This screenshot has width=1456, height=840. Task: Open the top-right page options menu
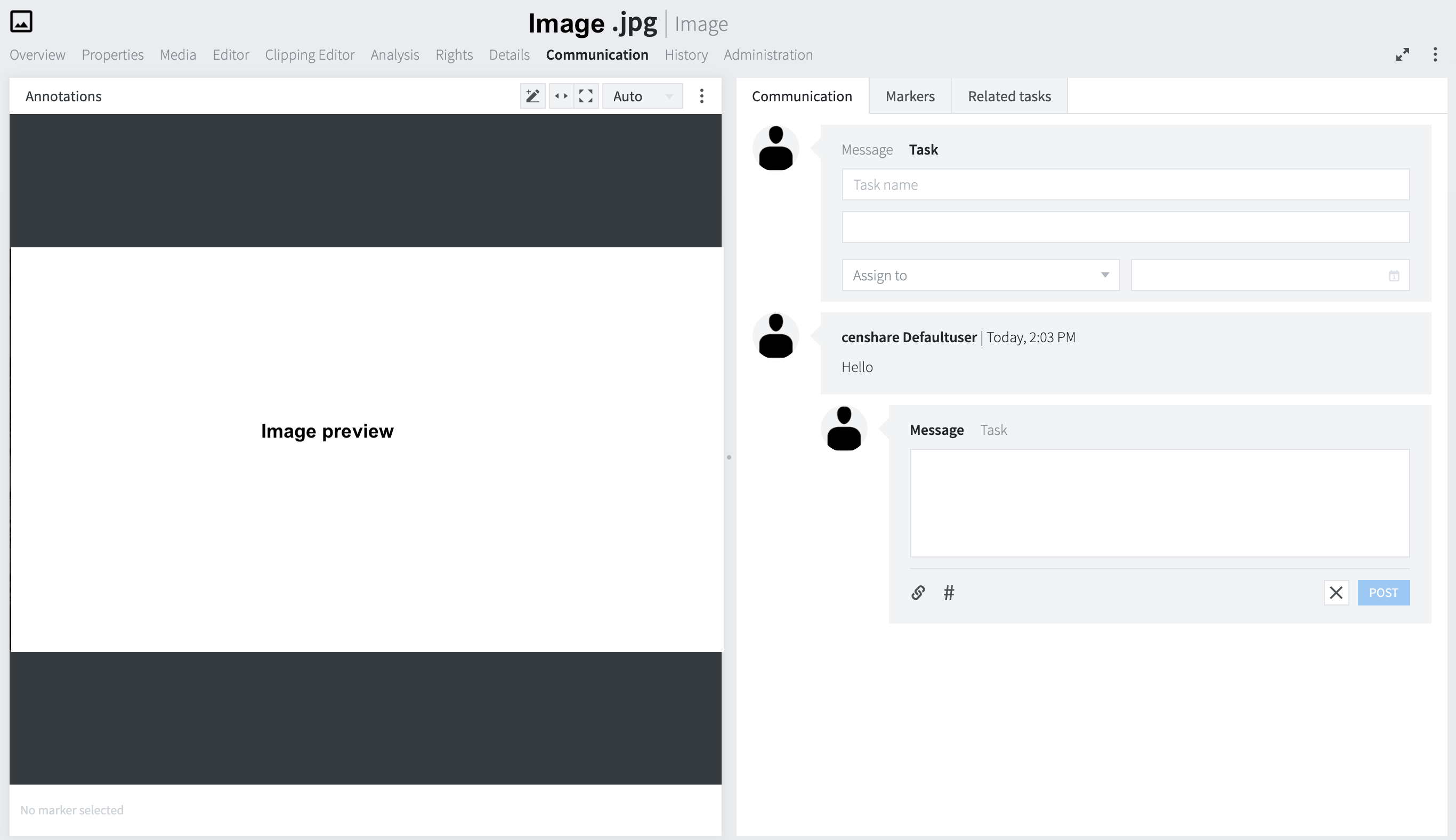tap(1435, 55)
